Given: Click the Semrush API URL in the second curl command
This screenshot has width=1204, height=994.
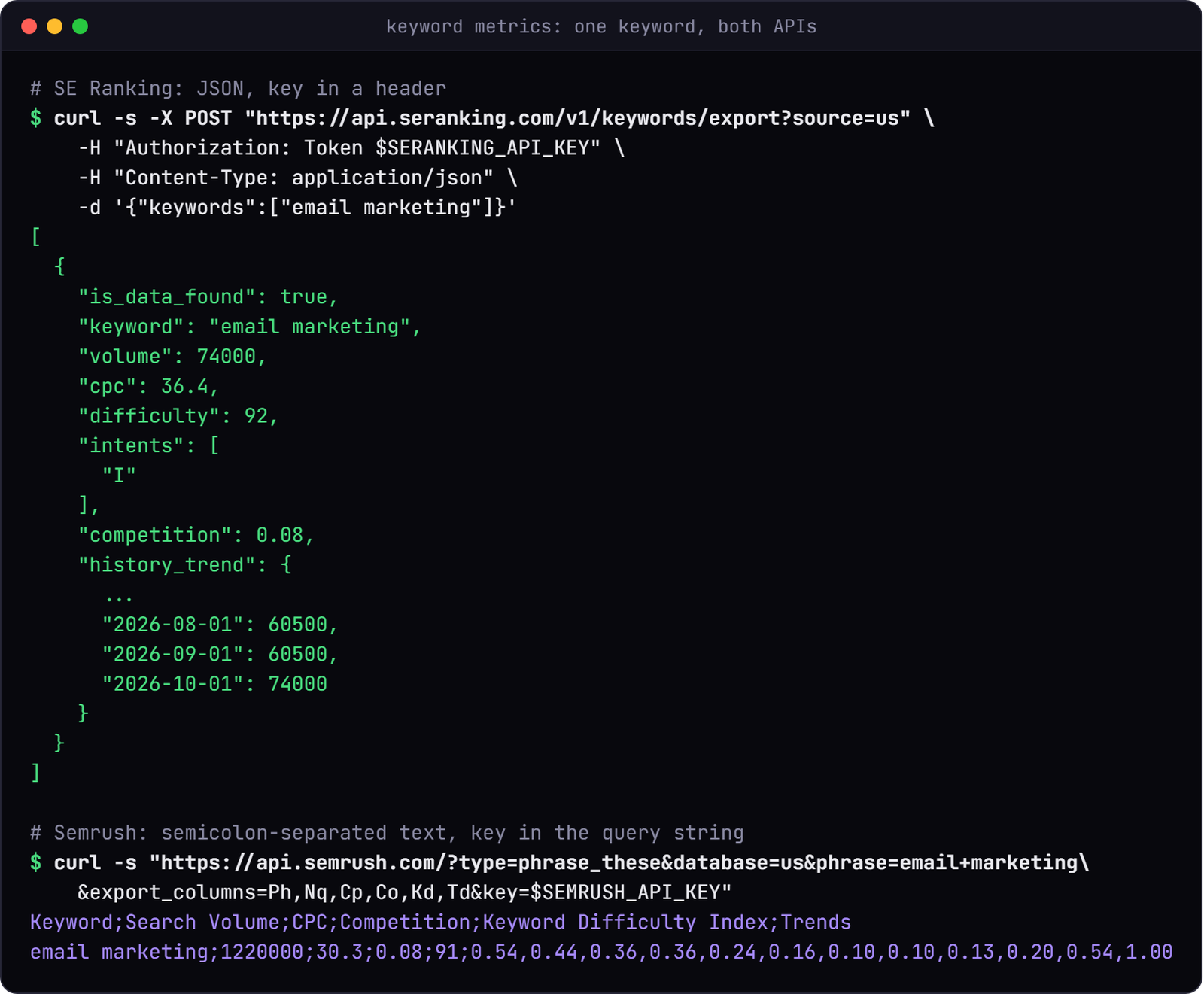Looking at the screenshot, I should (x=619, y=862).
